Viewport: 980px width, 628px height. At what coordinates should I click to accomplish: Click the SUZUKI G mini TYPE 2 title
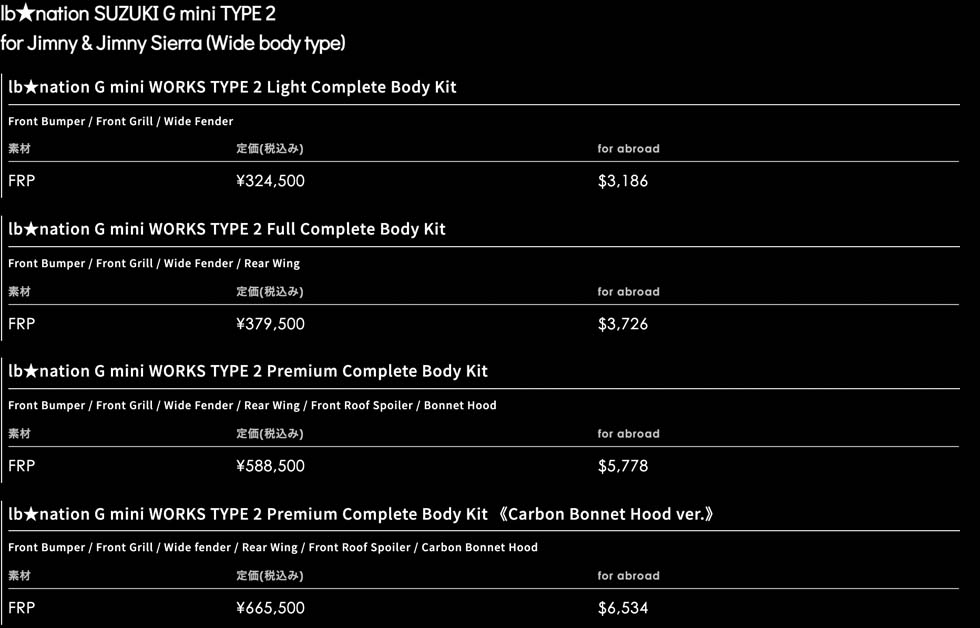(x=138, y=14)
